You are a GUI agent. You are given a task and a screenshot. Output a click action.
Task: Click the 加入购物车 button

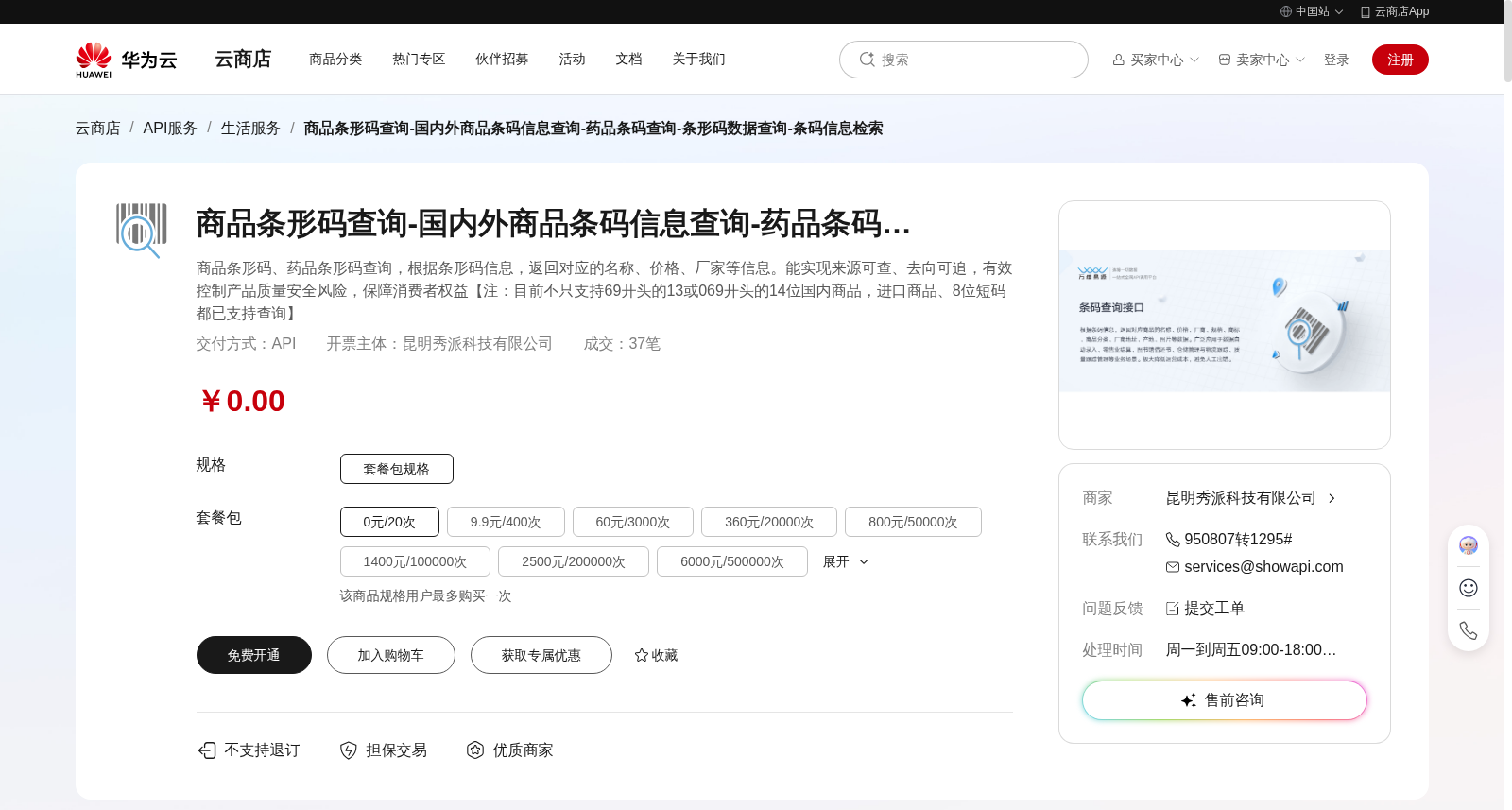click(391, 655)
